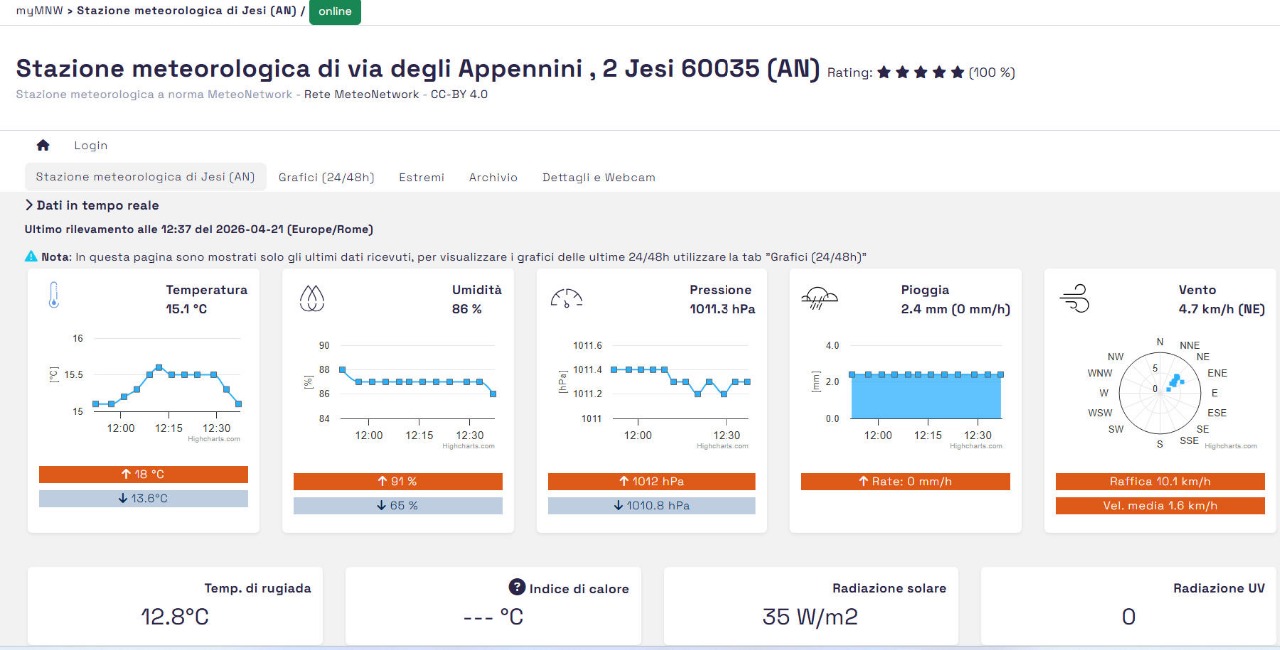This screenshot has width=1280, height=650.
Task: Click the humidity droplets icon
Action: (x=312, y=297)
